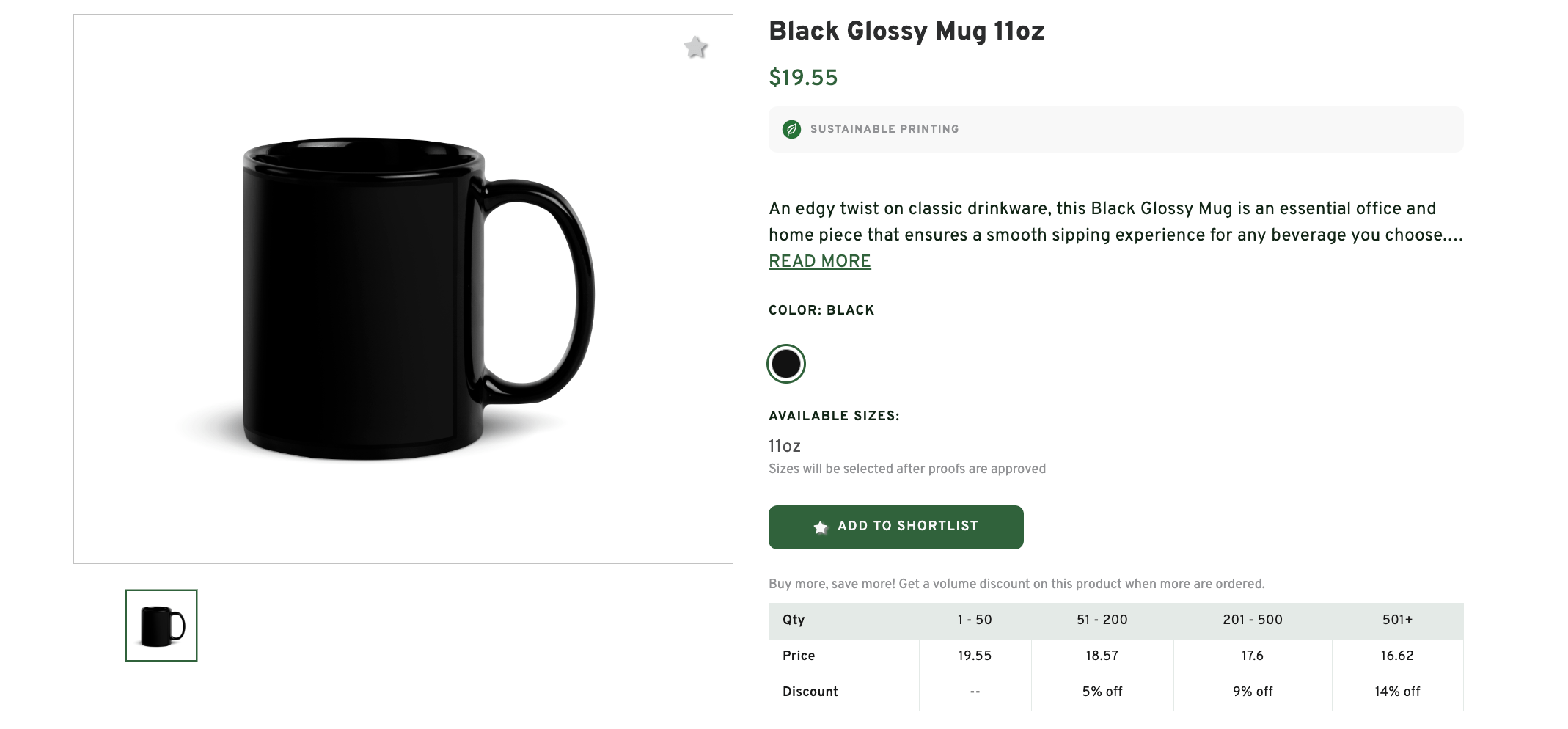This screenshot has width=1568, height=729.
Task: Select the black color swatch
Action: click(x=785, y=363)
